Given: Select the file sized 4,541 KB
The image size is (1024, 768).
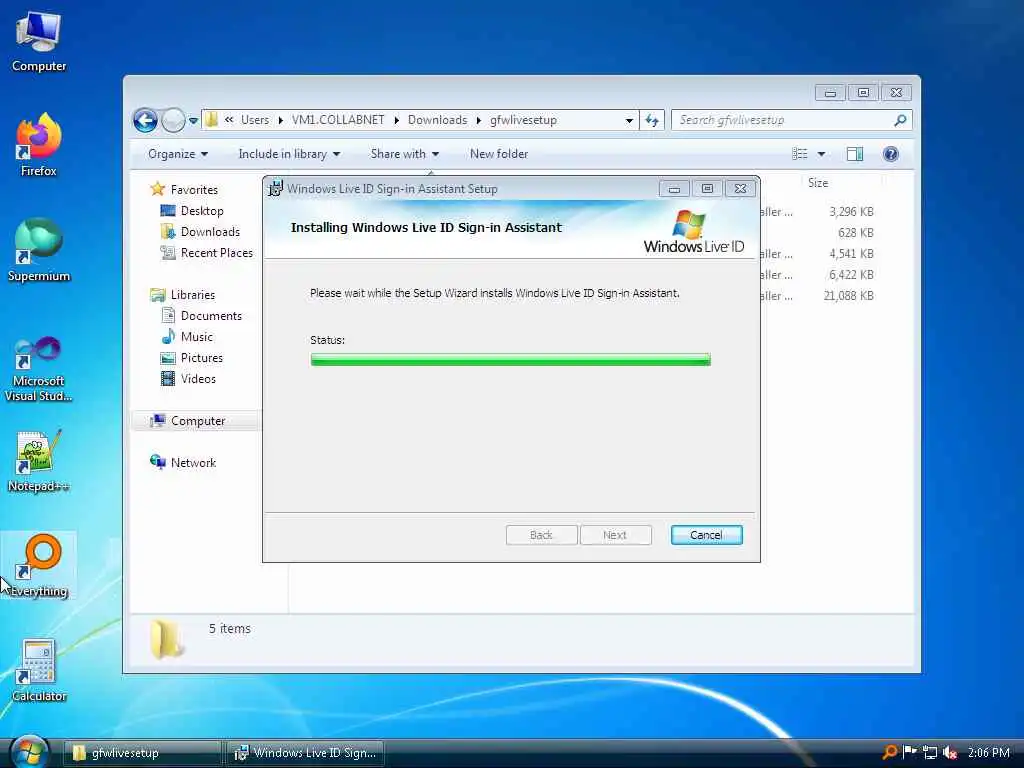Looking at the screenshot, I should (x=851, y=254).
